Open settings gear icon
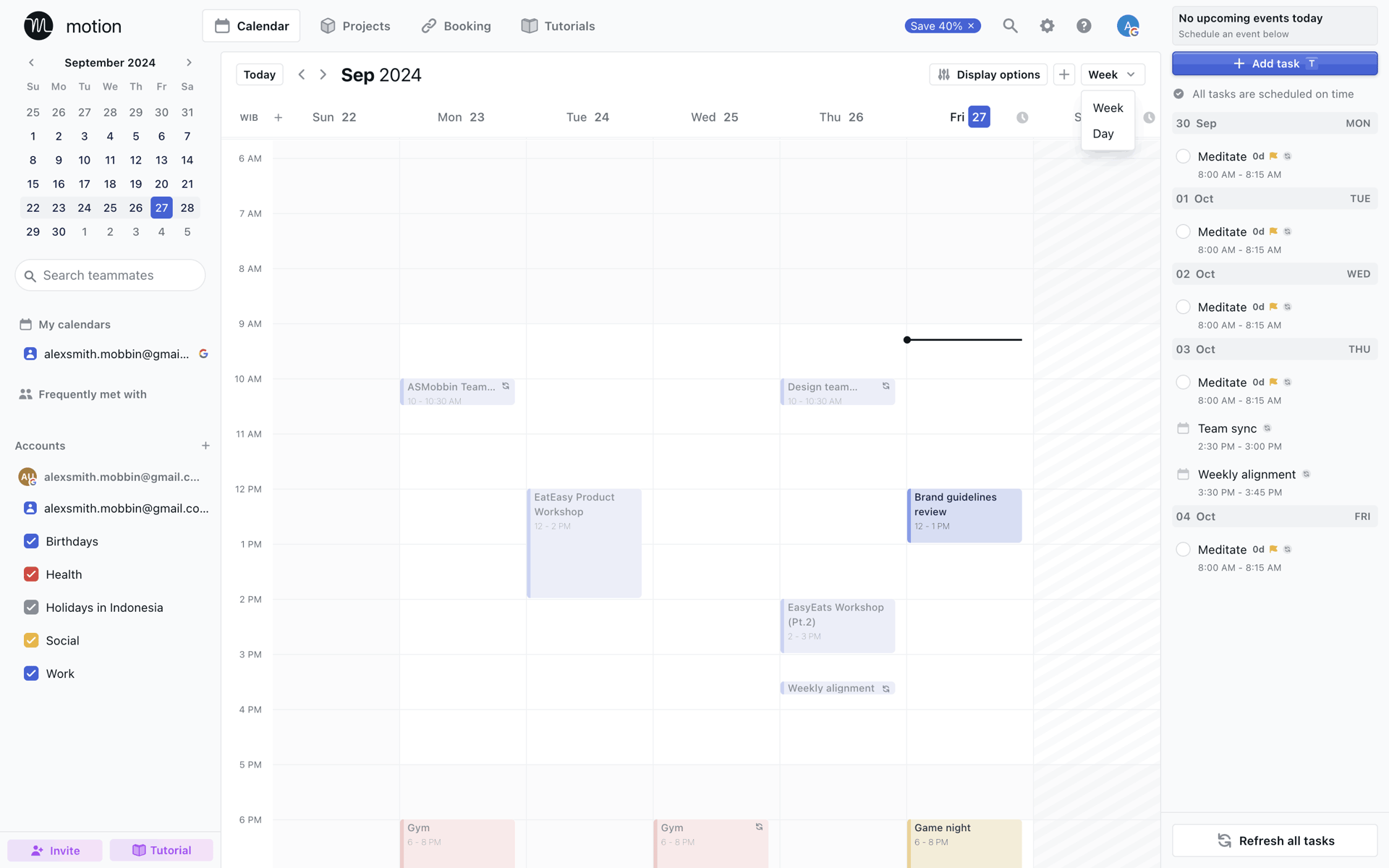The width and height of the screenshot is (1389, 868). pos(1047,26)
